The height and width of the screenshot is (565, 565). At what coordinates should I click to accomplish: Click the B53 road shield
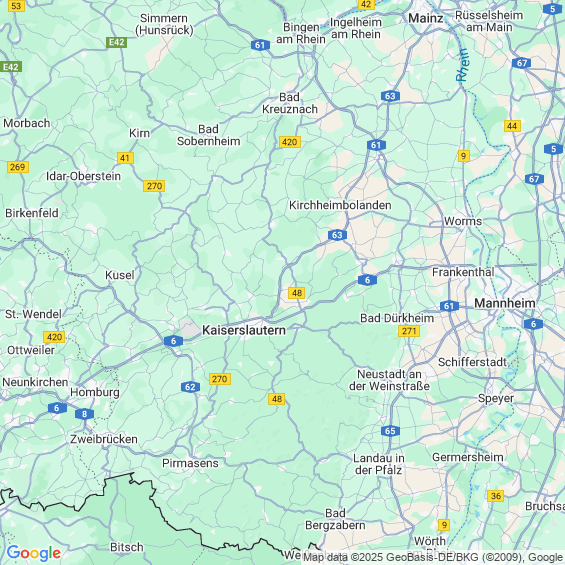click(16, 6)
